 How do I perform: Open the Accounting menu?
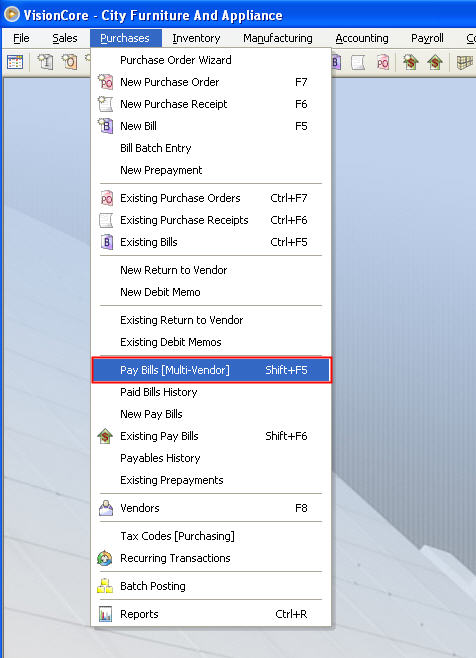361,38
